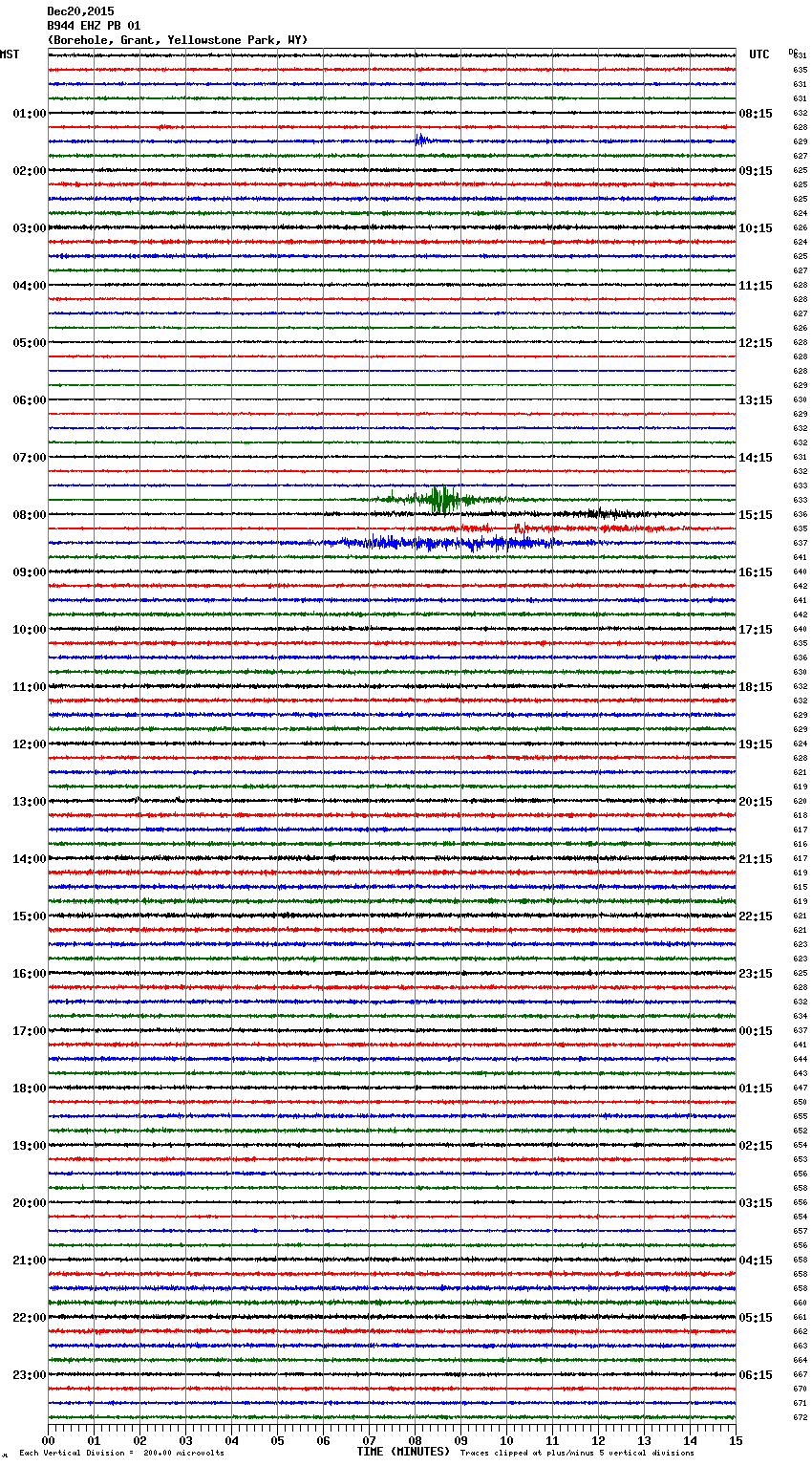Select the 12:00 MST hour label
This screenshot has width=812, height=1466.
30,744
